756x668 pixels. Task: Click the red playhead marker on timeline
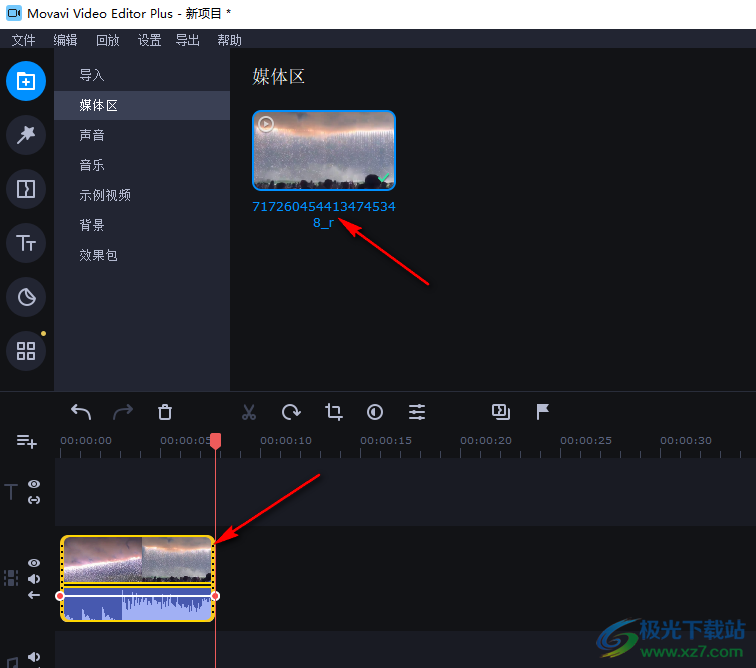[x=215, y=441]
